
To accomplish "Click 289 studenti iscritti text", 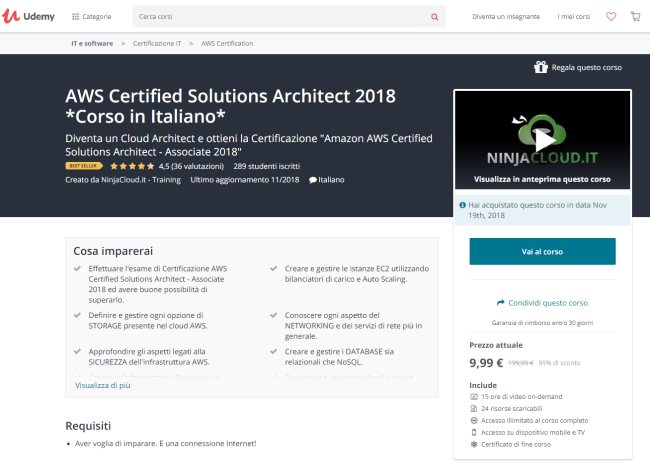I will point(267,166).
